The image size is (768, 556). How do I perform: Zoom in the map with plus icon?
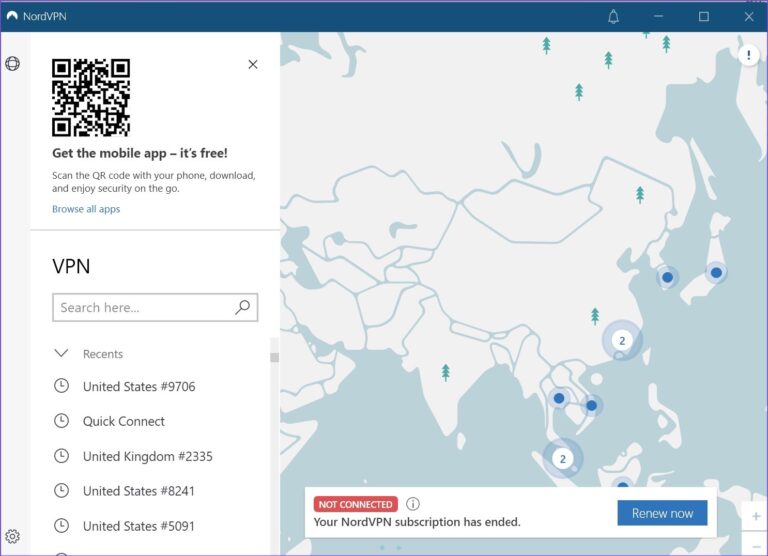click(x=756, y=517)
